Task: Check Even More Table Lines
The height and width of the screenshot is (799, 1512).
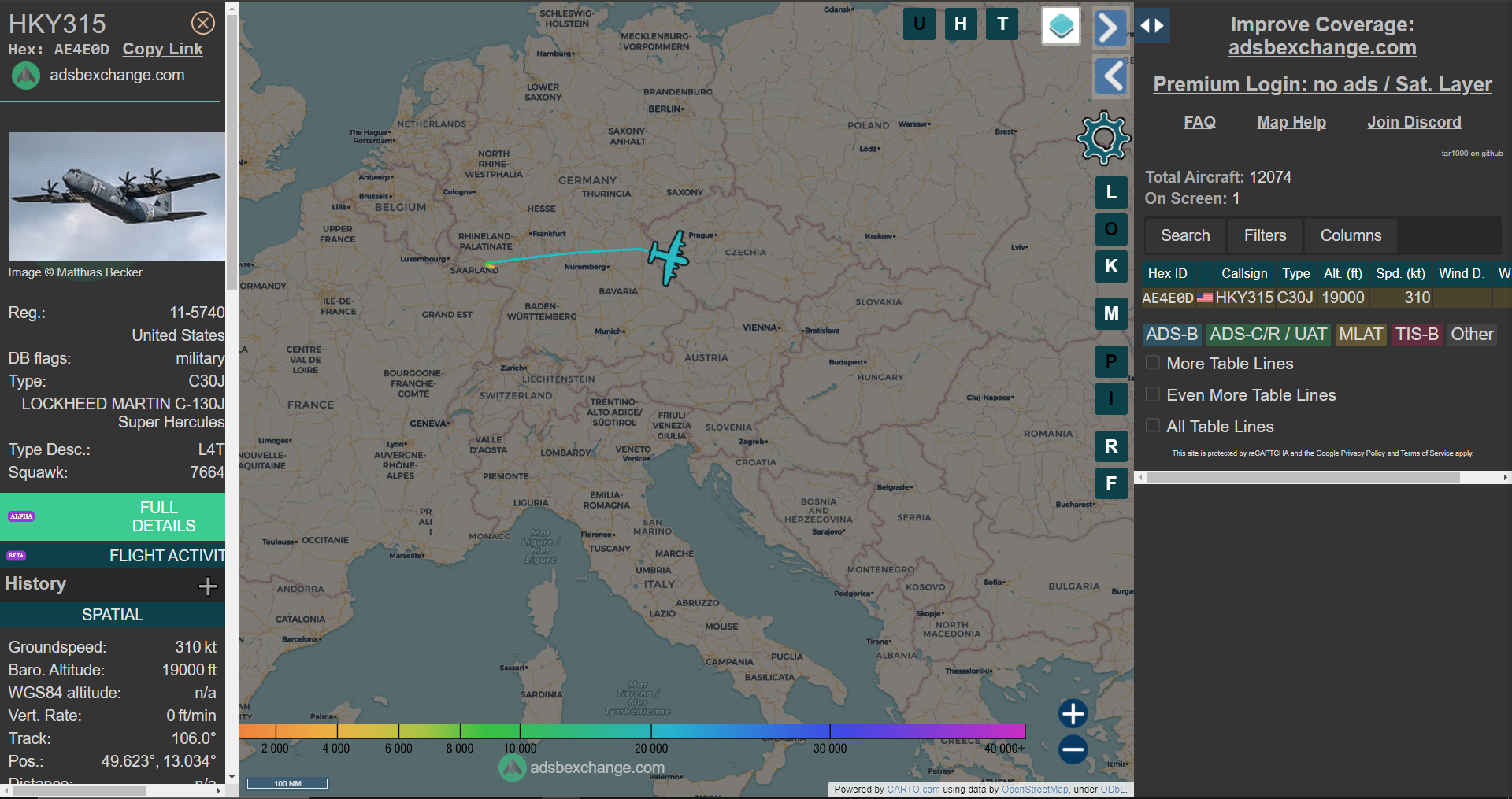Action: [1153, 394]
